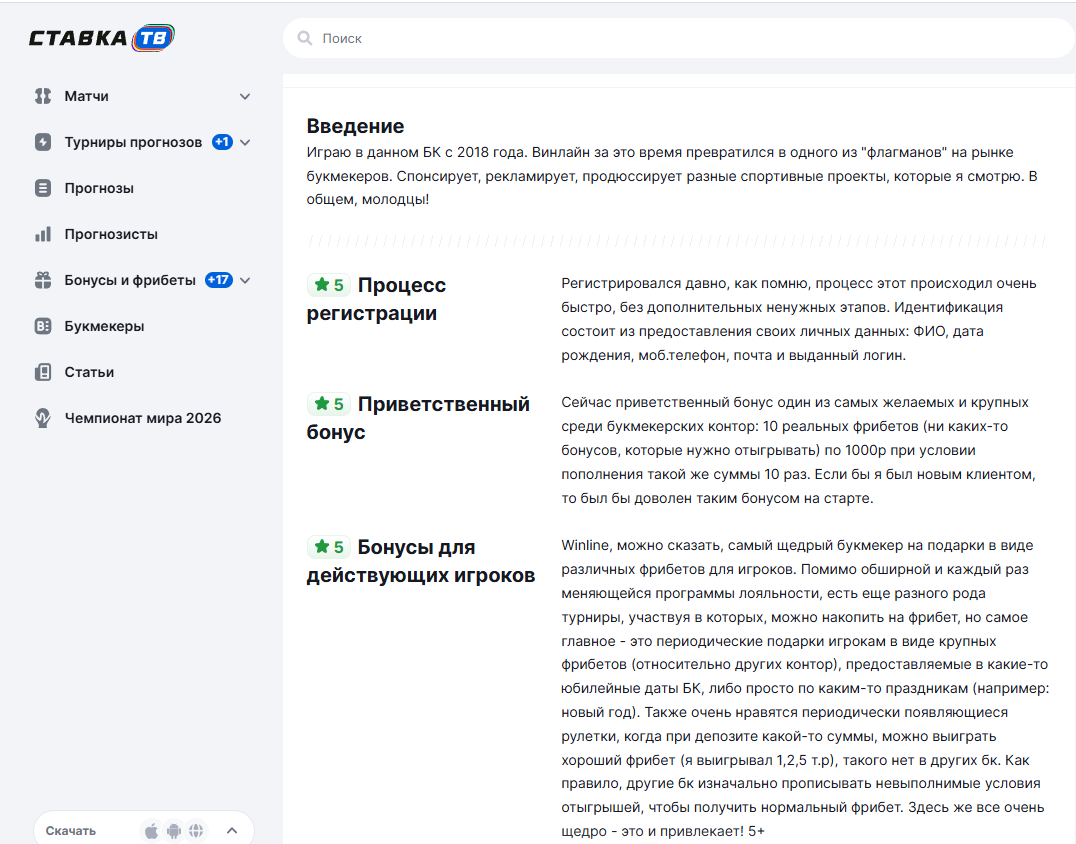Screen dimensions: 1076x844
Task: Select the Apple iOS download icon
Action: point(152,831)
